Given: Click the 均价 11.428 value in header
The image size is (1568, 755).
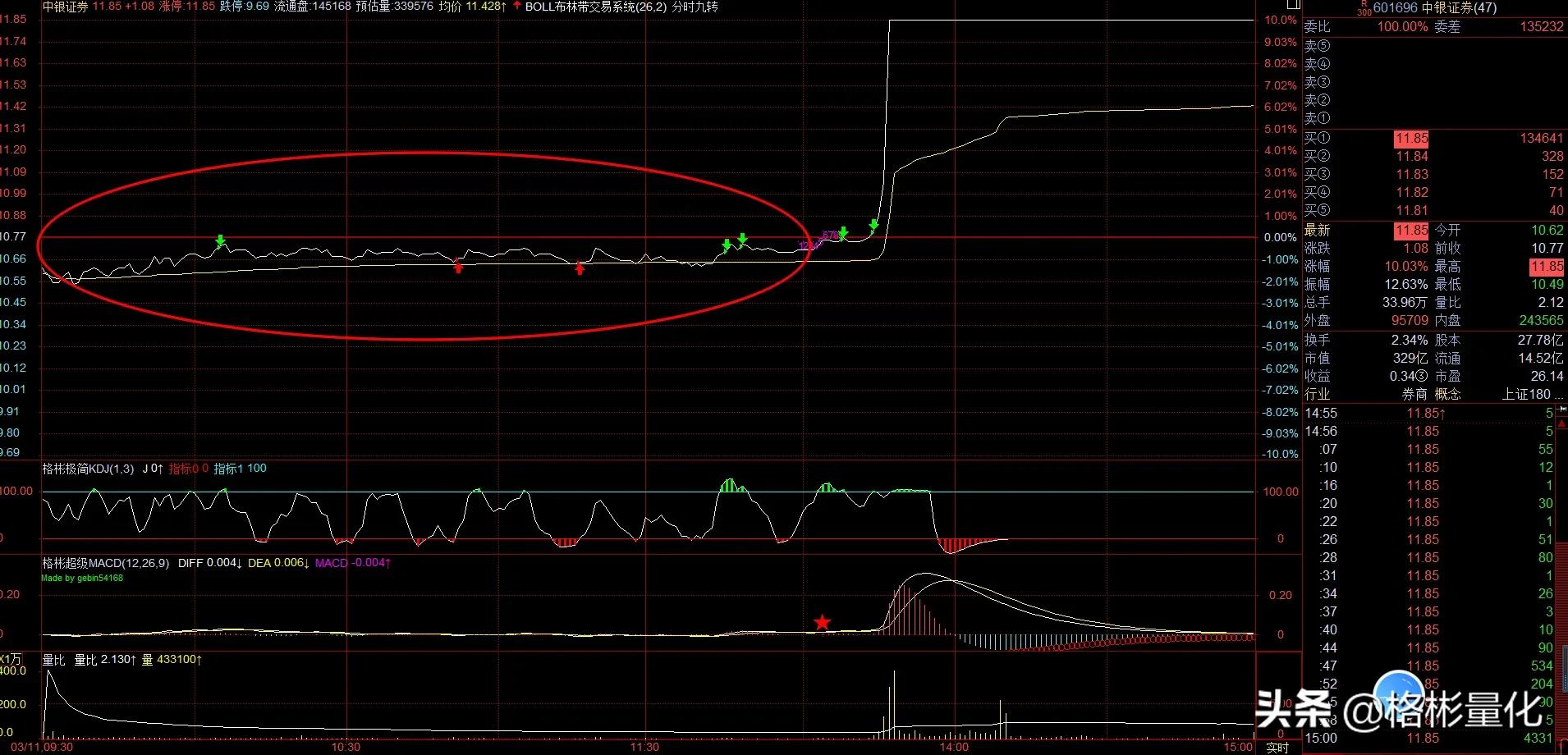Looking at the screenshot, I should [472, 7].
